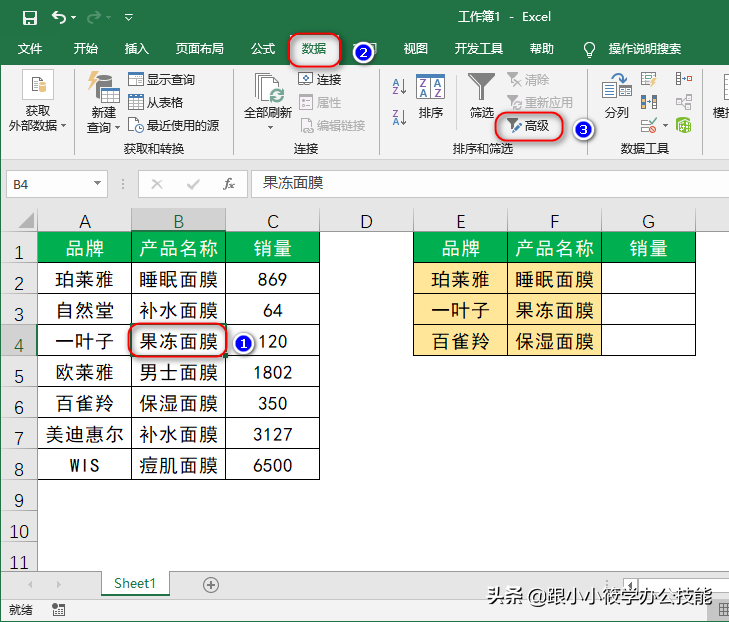Screen dimensions: 729x622
Task: Open 最近使用的源
Action: coord(173,126)
